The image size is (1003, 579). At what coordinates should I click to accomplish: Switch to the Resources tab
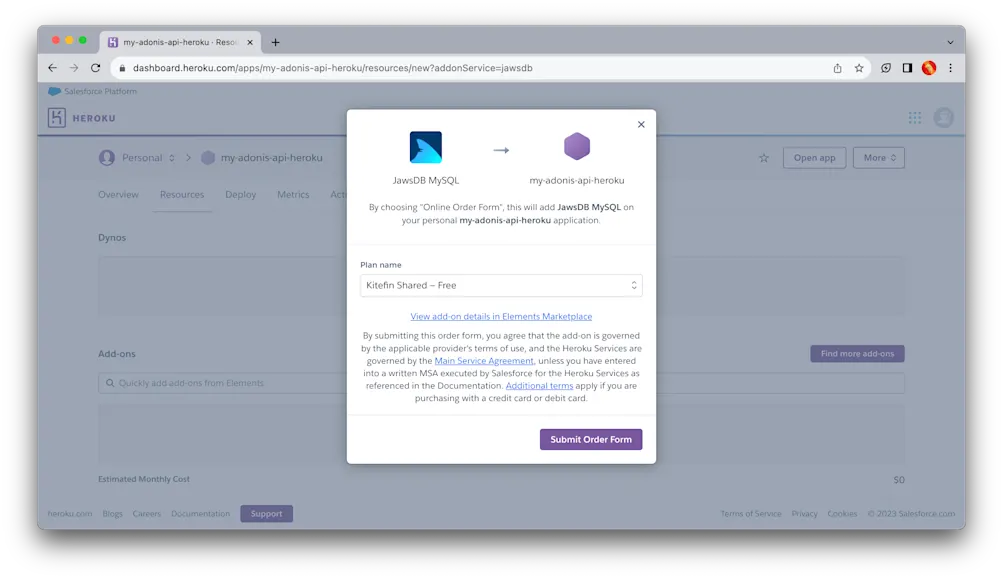pos(182,194)
